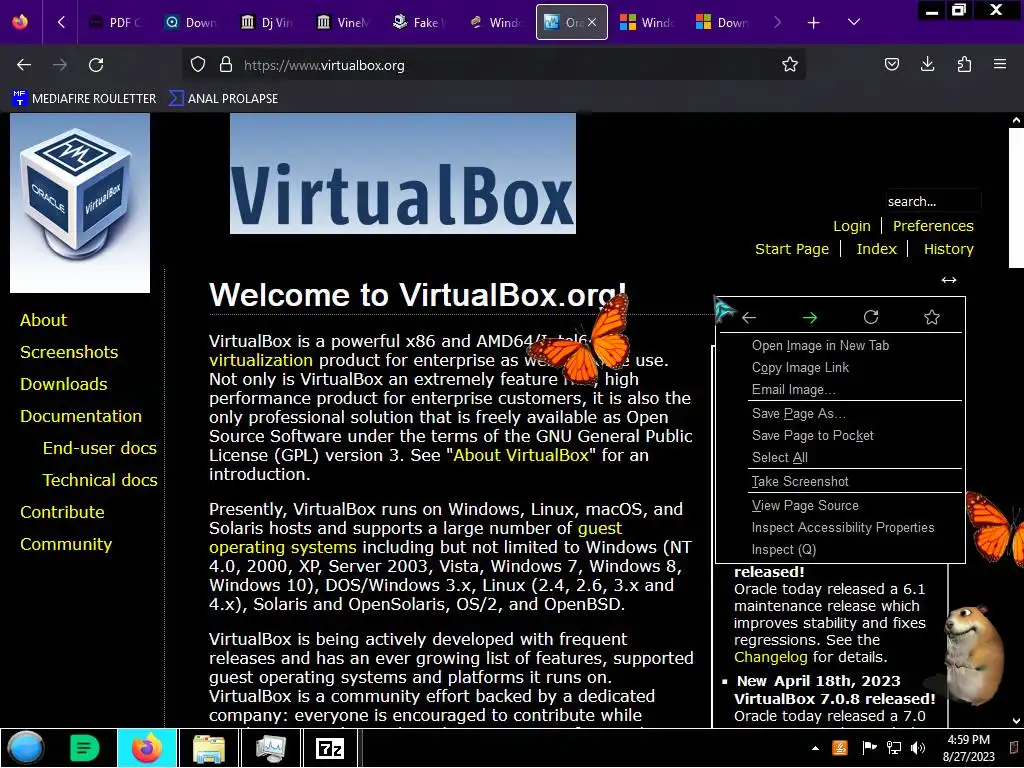Choose View Page Source entry
Image resolution: width=1024 pixels, height=768 pixels.
(x=840, y=505)
